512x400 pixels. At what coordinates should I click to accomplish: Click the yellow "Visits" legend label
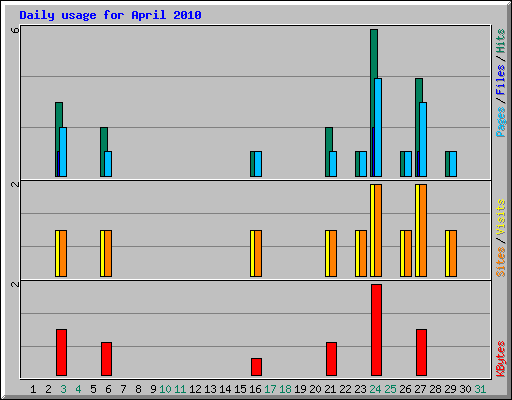click(500, 218)
